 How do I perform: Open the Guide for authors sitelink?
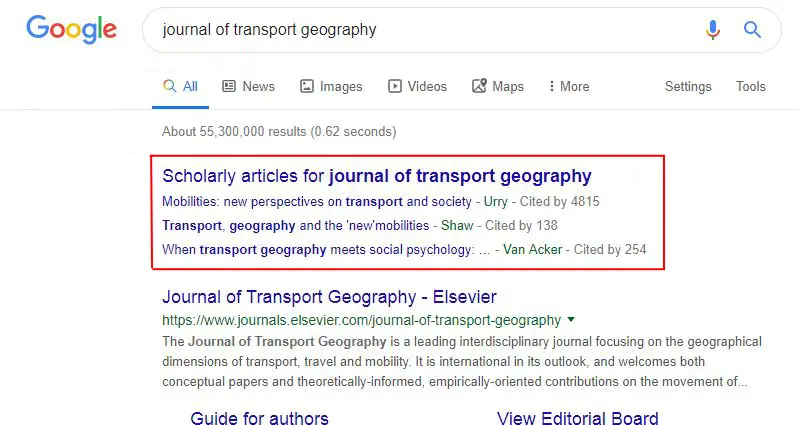[259, 419]
